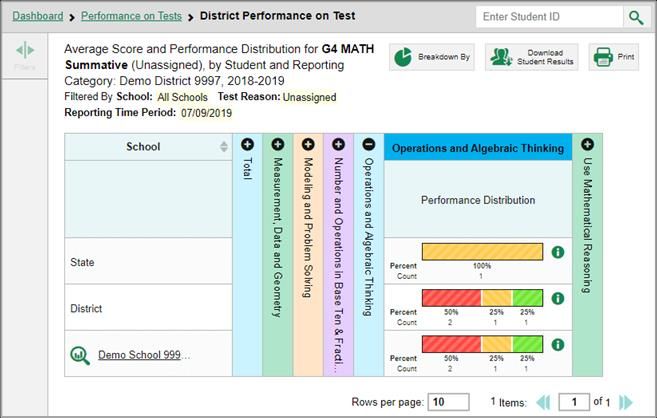
Task: Click the page number input field
Action: pos(574,402)
